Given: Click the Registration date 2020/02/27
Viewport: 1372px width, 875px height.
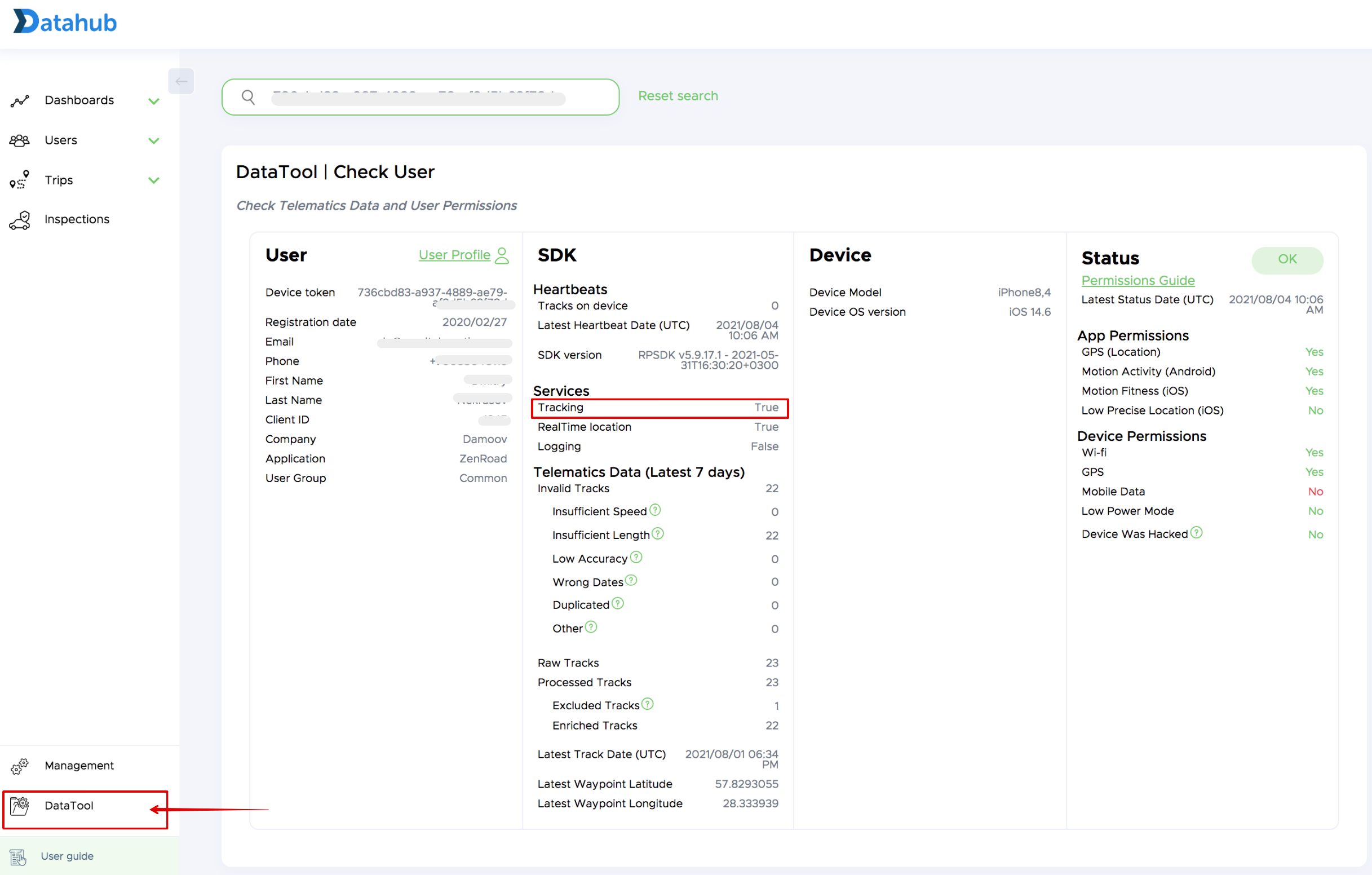Looking at the screenshot, I should (475, 322).
